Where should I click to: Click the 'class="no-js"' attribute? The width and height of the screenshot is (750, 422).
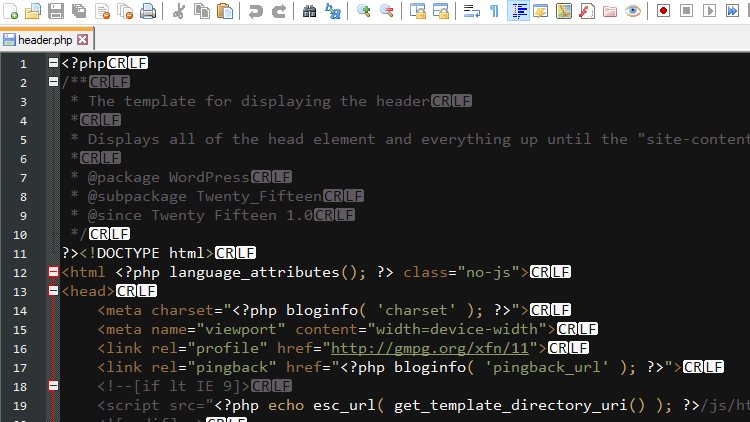tap(462, 272)
